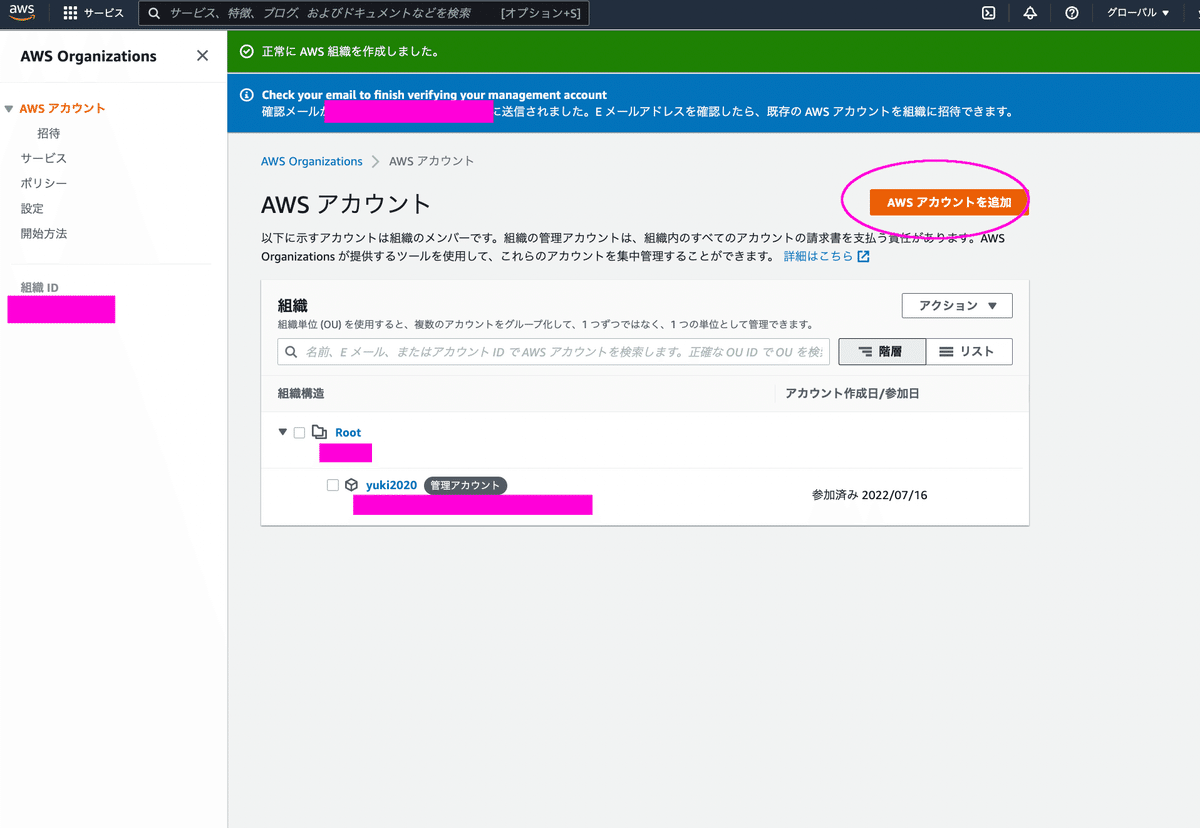Open the help question mark icon
This screenshot has width=1200, height=828.
1072,13
